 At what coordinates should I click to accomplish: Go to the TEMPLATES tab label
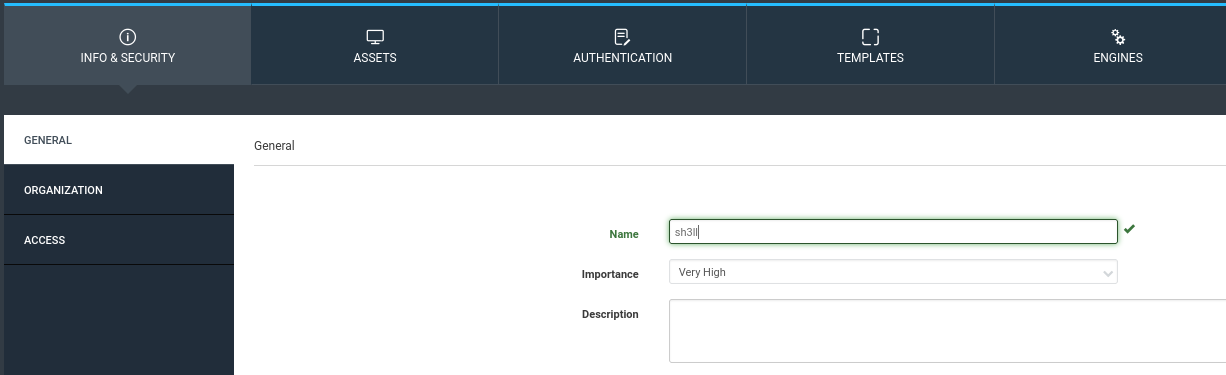tap(870, 58)
